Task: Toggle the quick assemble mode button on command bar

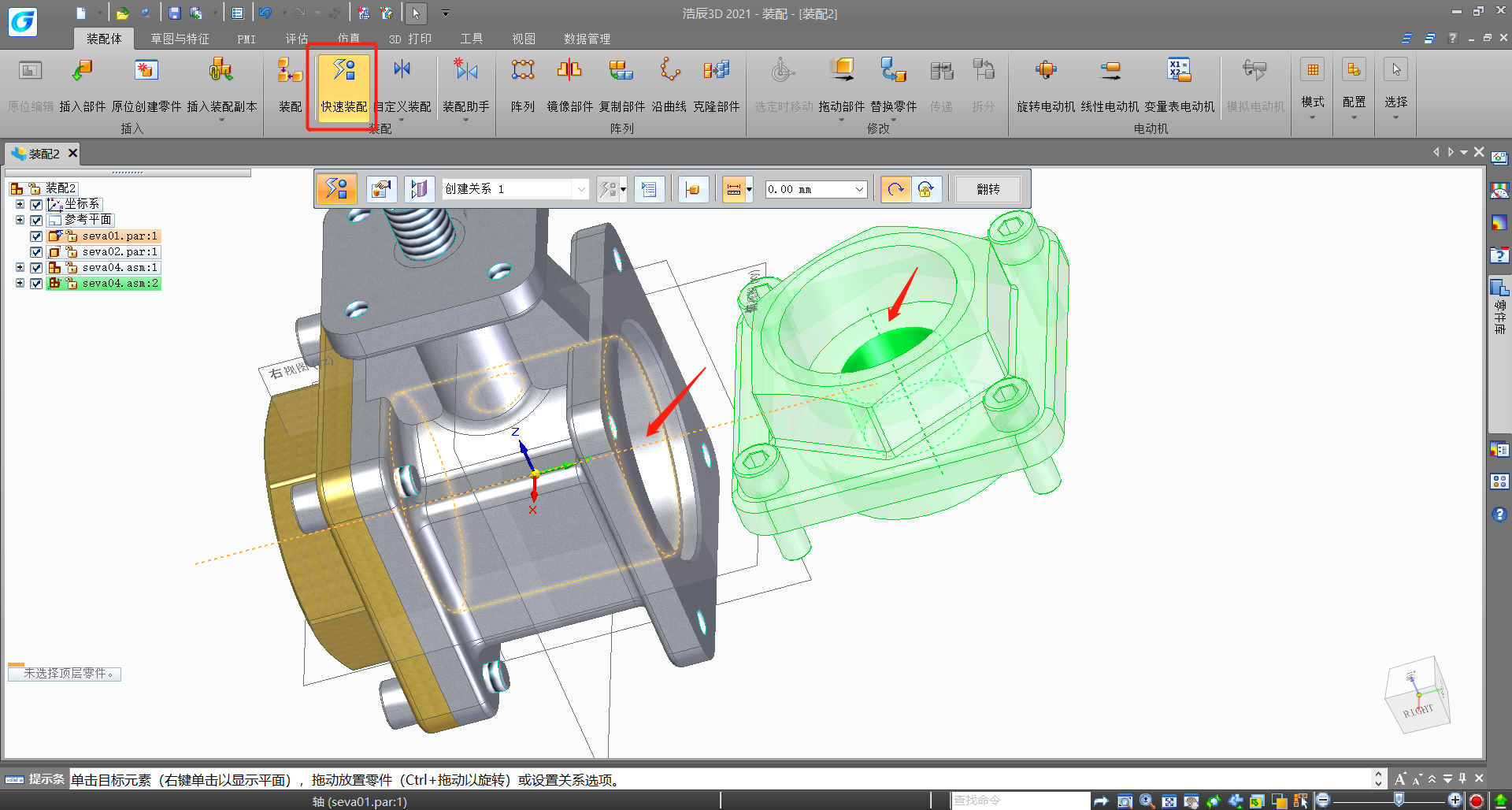Action: coord(337,189)
